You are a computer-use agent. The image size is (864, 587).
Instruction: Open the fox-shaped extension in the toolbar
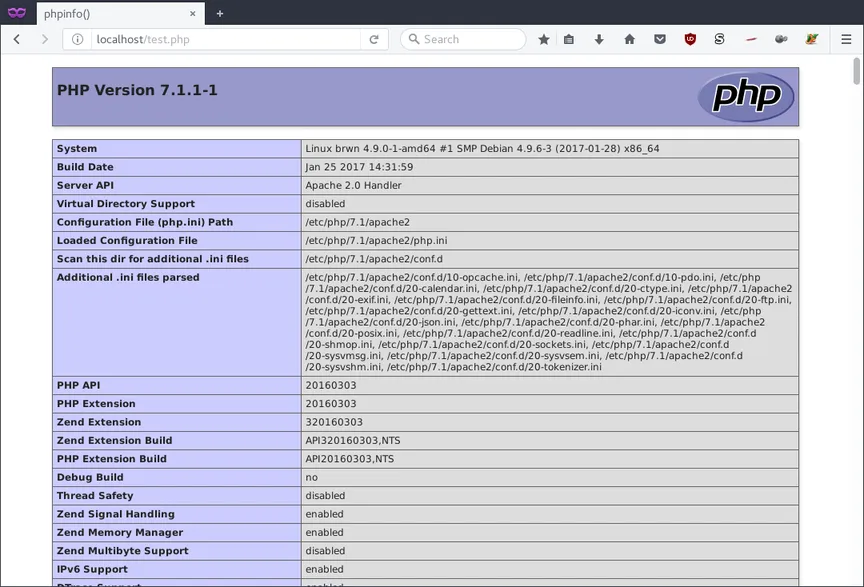pos(811,39)
